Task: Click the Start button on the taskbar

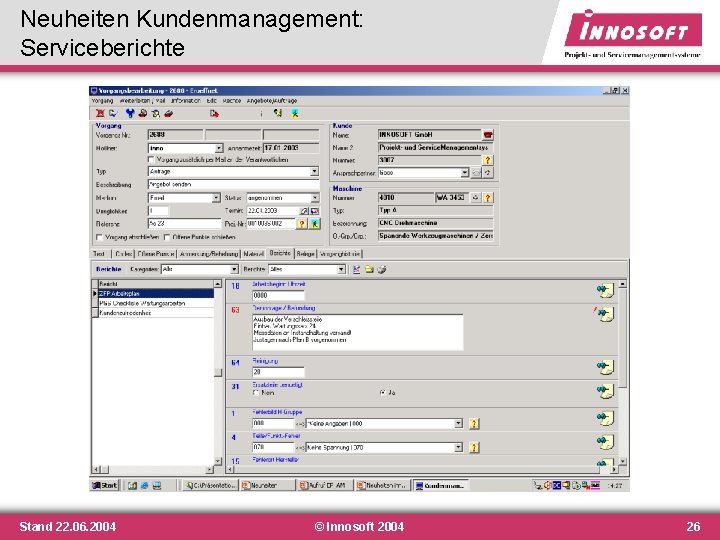Action: [105, 485]
